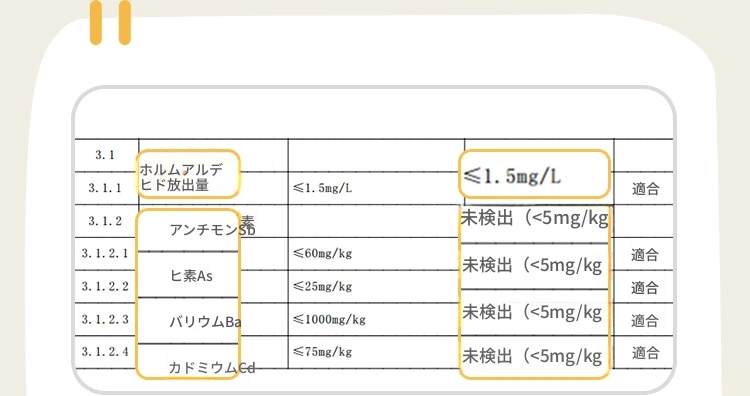
Task: Click the orange quotation mark icon
Action: [x=110, y=22]
